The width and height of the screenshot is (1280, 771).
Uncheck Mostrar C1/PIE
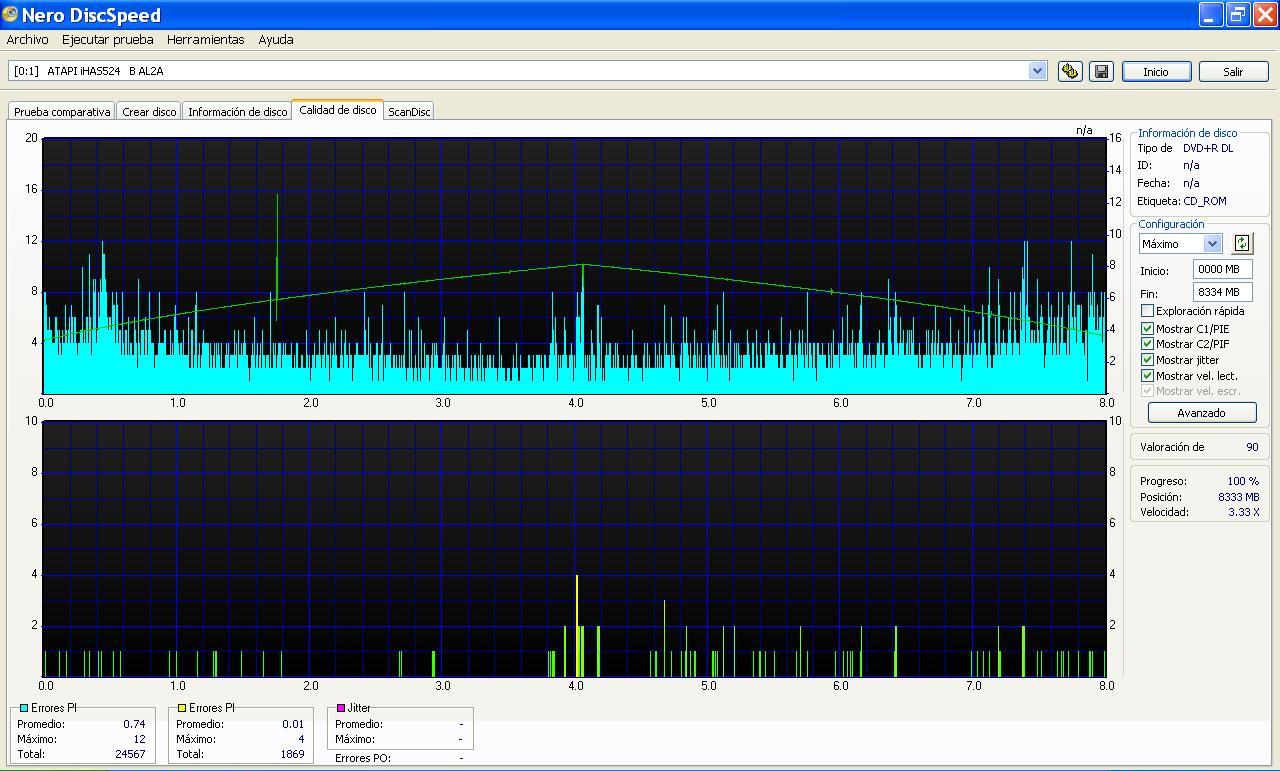[1147, 328]
